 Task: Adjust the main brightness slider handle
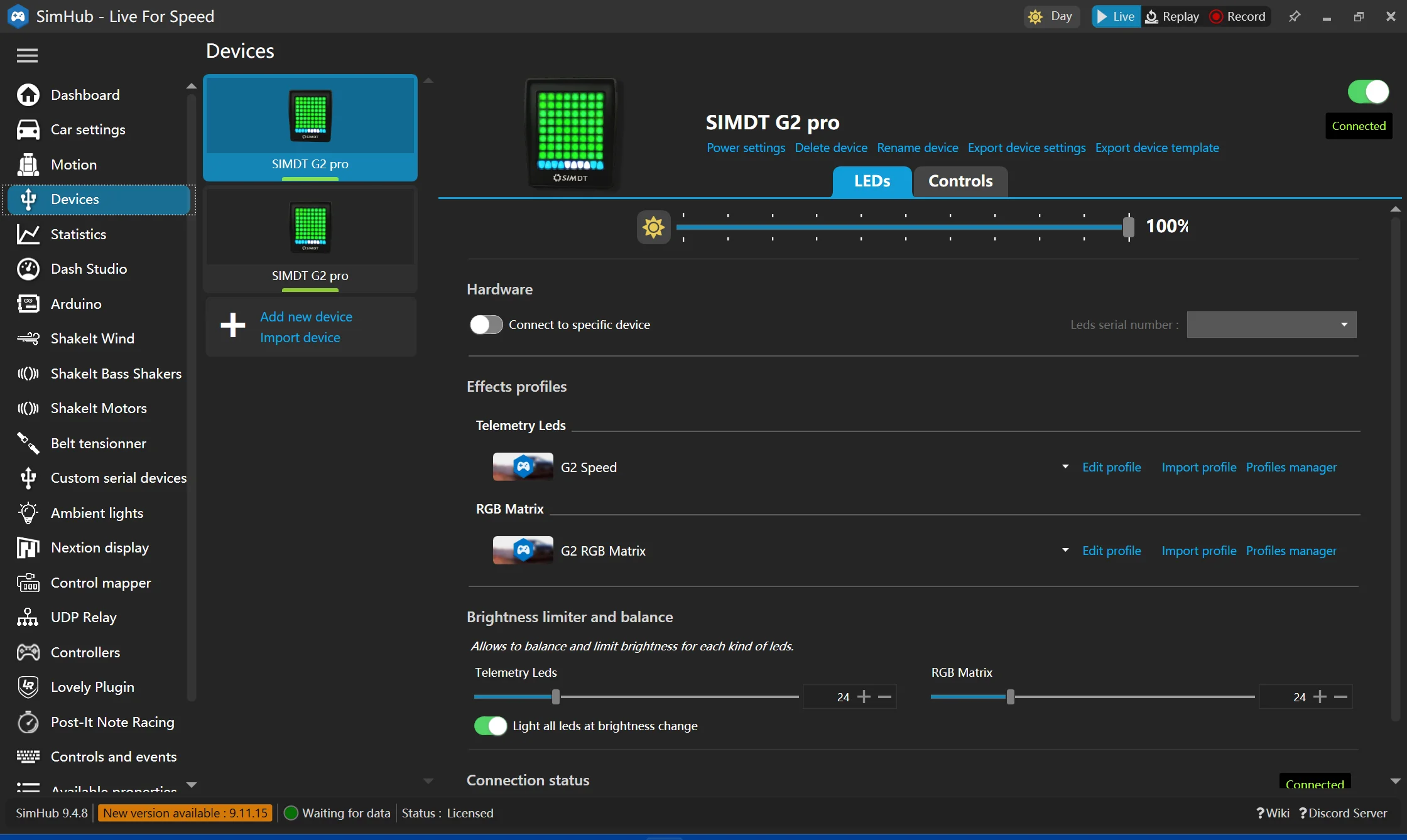coord(1129,227)
